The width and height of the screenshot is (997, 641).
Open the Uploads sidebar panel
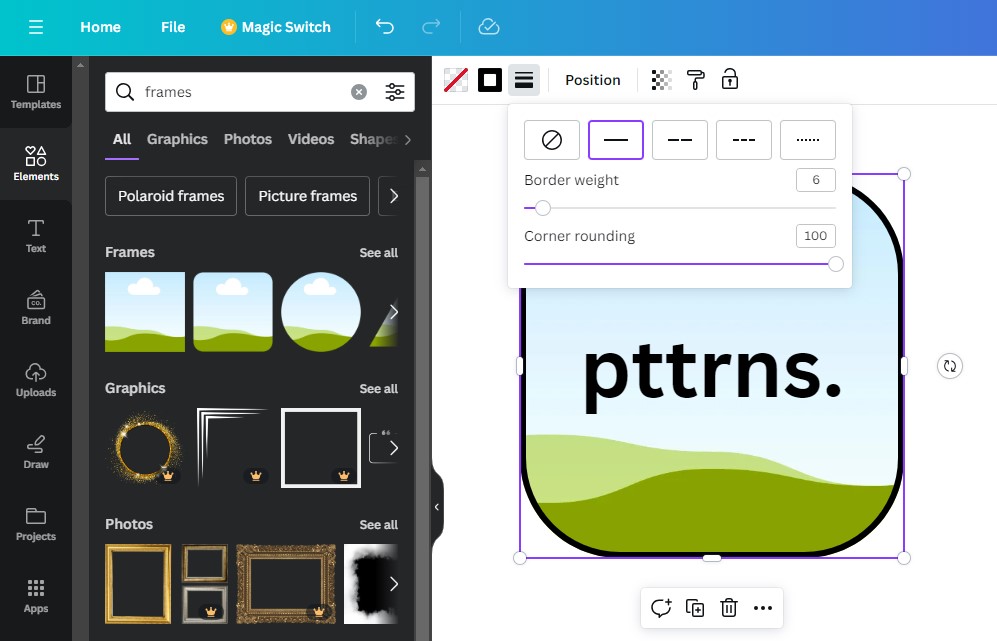[36, 380]
